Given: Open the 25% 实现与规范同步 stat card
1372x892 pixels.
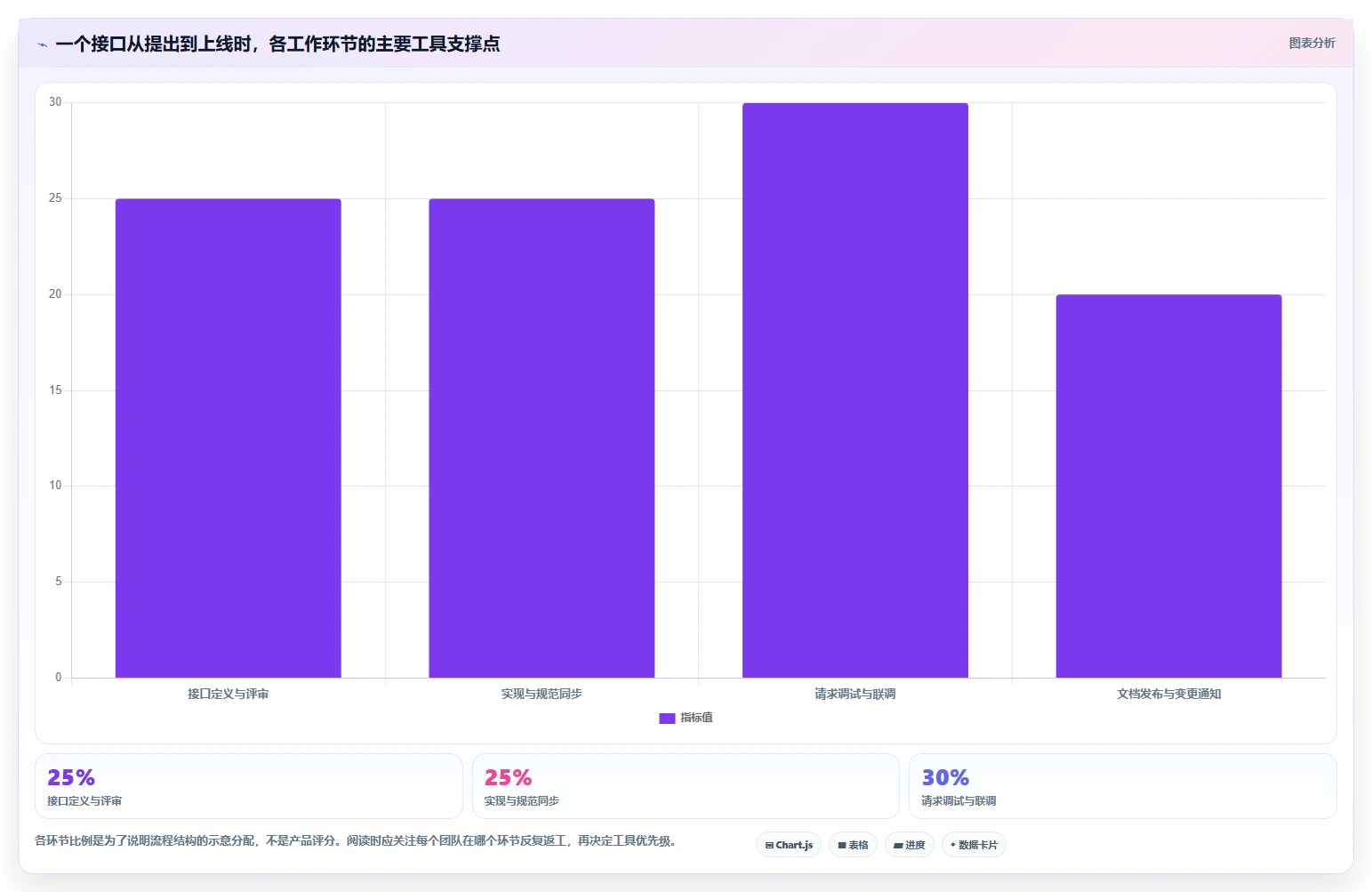Looking at the screenshot, I should tap(686, 786).
